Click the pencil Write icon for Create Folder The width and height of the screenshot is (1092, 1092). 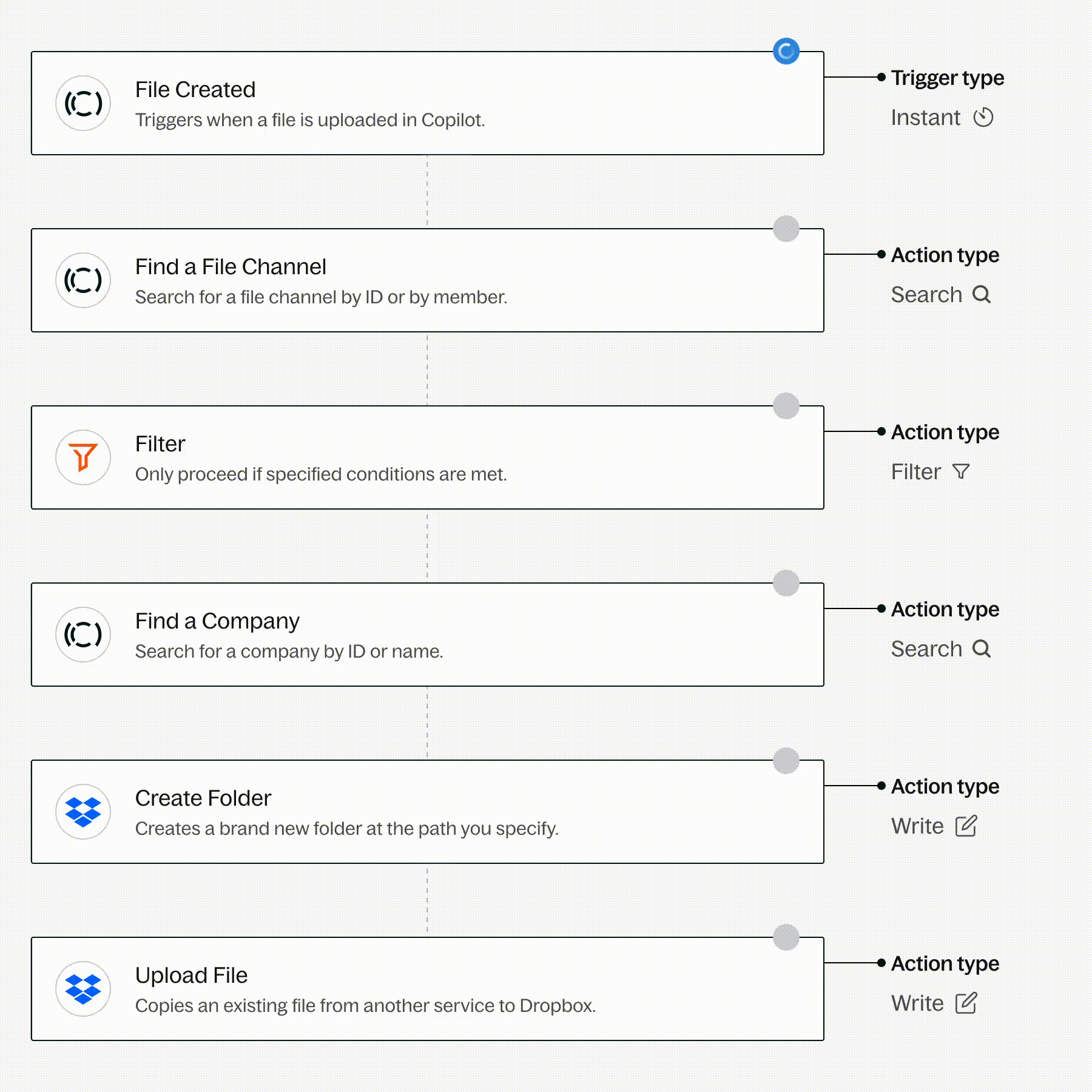point(966,826)
